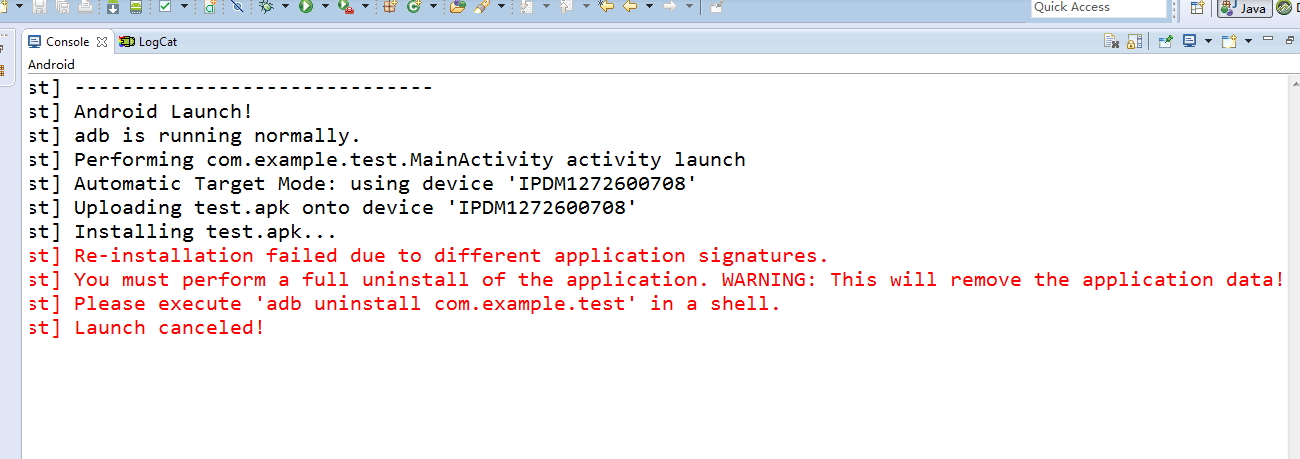Viewport: 1300px width, 459px height.
Task: Click the 'Automatic Target Mode' line
Action: [x=385, y=184]
